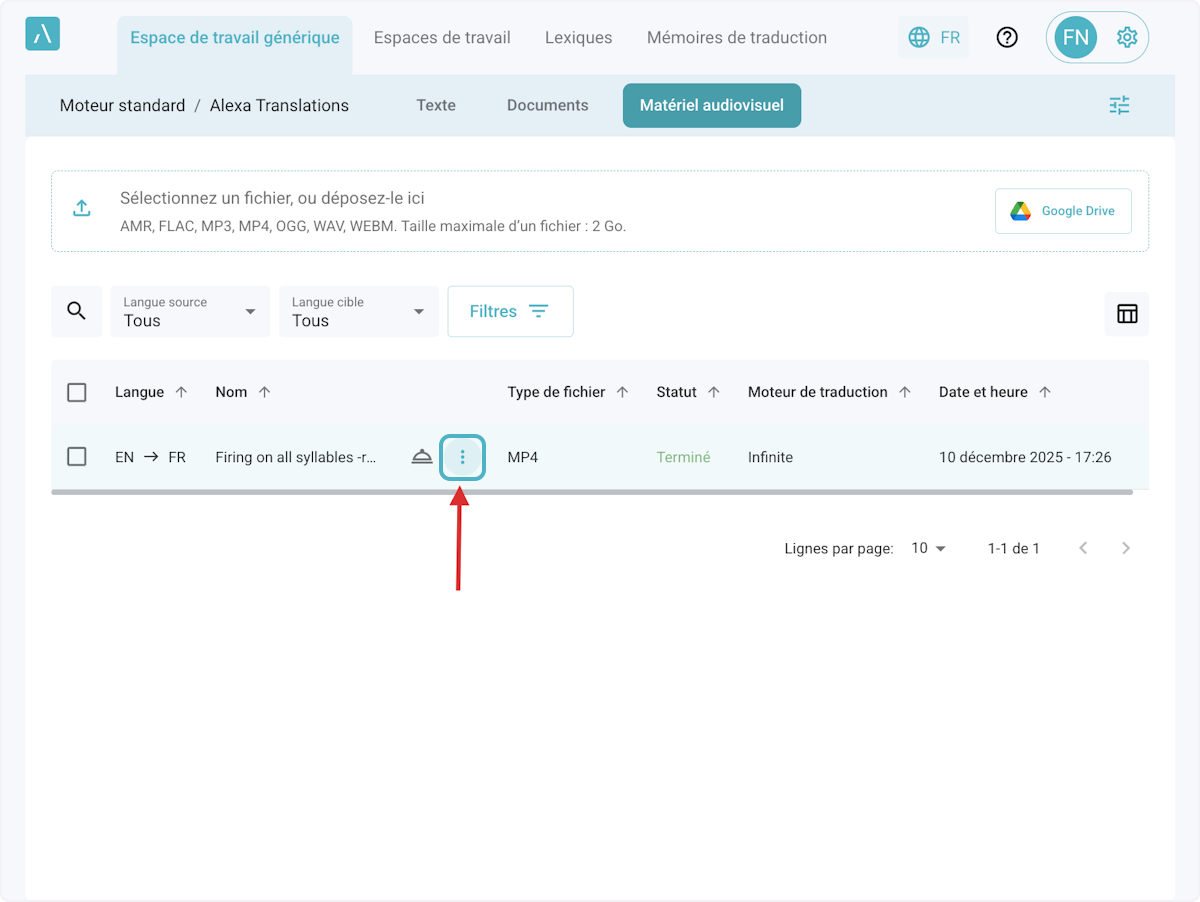Open settings via the gear icon
The image size is (1200, 902).
[x=1127, y=38]
